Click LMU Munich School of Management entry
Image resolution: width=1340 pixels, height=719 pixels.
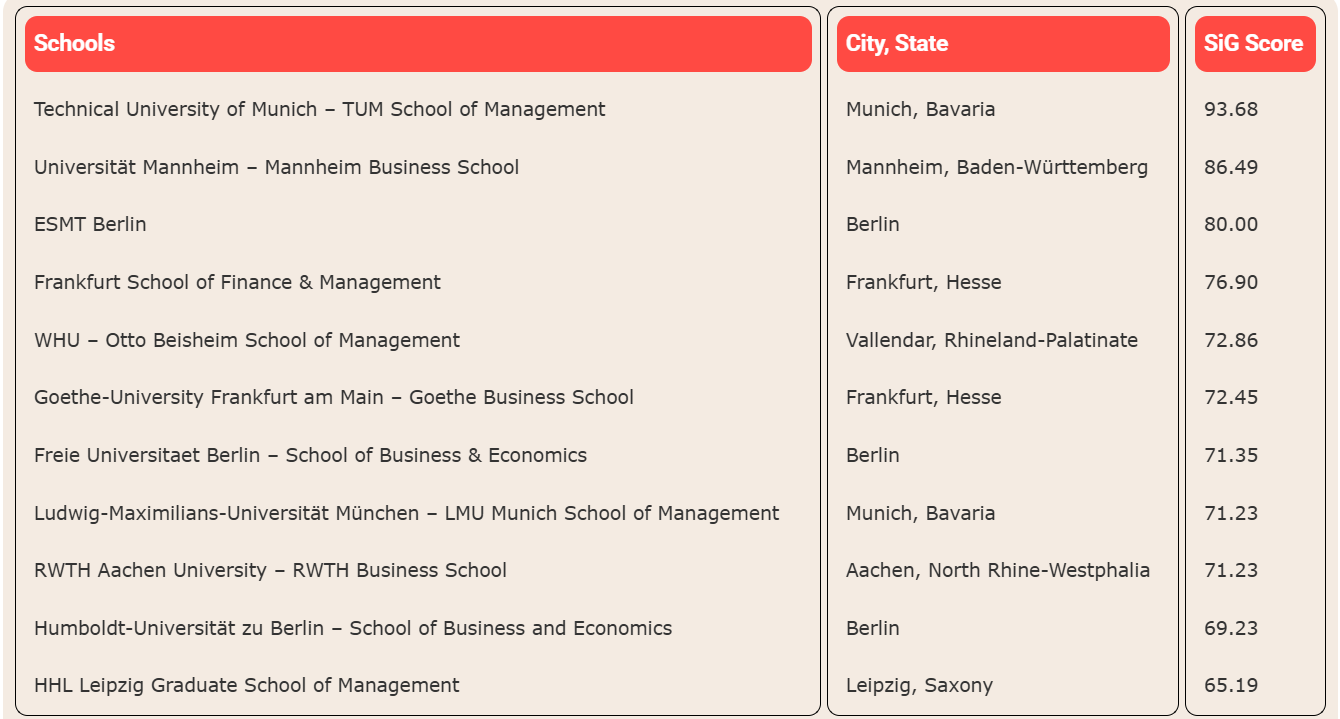point(407,513)
